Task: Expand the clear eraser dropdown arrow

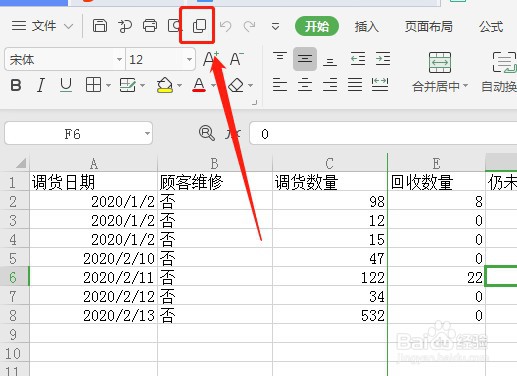Action: click(x=250, y=86)
